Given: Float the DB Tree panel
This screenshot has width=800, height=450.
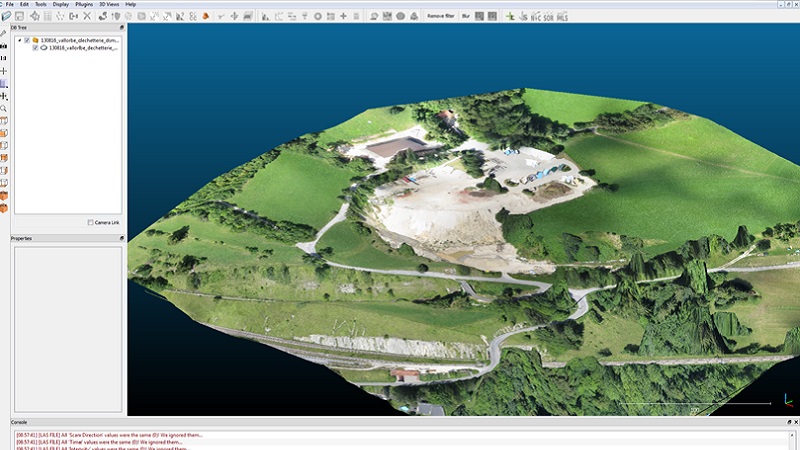Looking at the screenshot, I should [x=121, y=28].
